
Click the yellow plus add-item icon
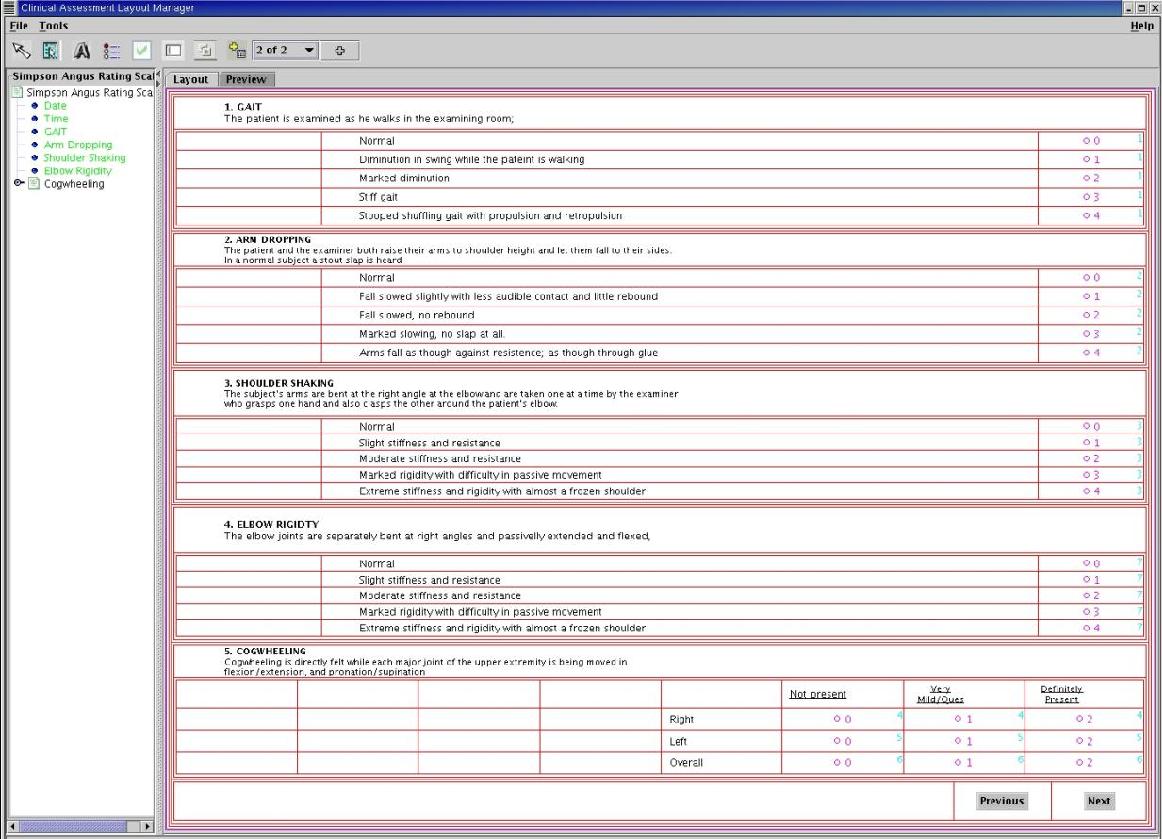click(236, 50)
